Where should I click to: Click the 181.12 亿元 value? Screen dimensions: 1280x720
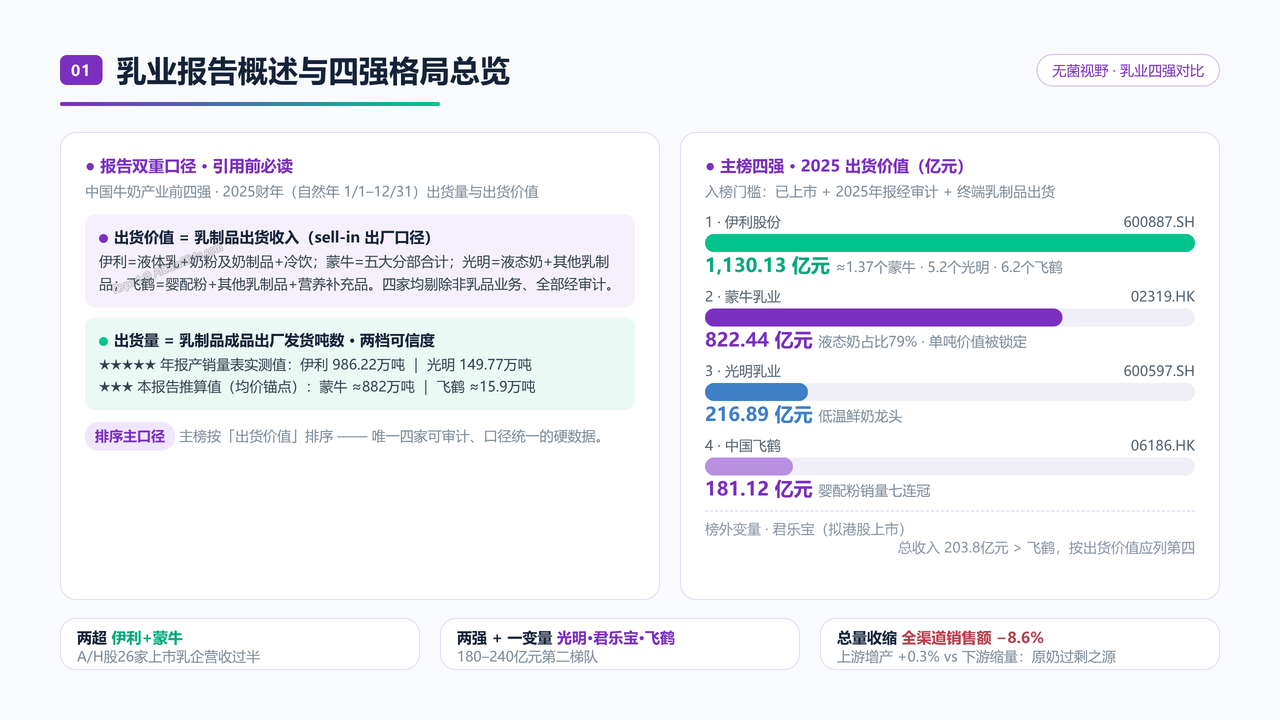(x=758, y=489)
